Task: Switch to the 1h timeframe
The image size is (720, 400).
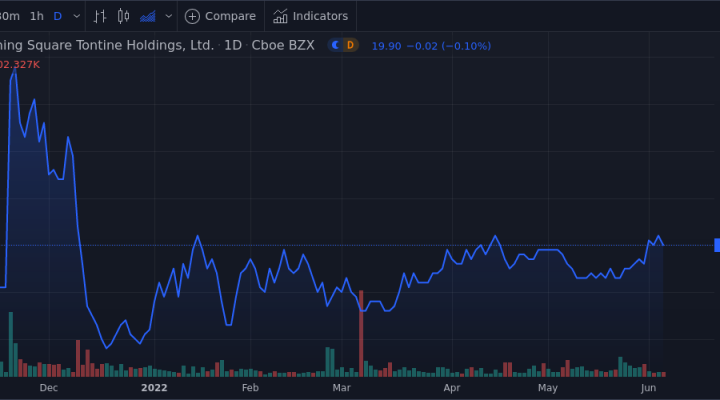Action: click(37, 16)
